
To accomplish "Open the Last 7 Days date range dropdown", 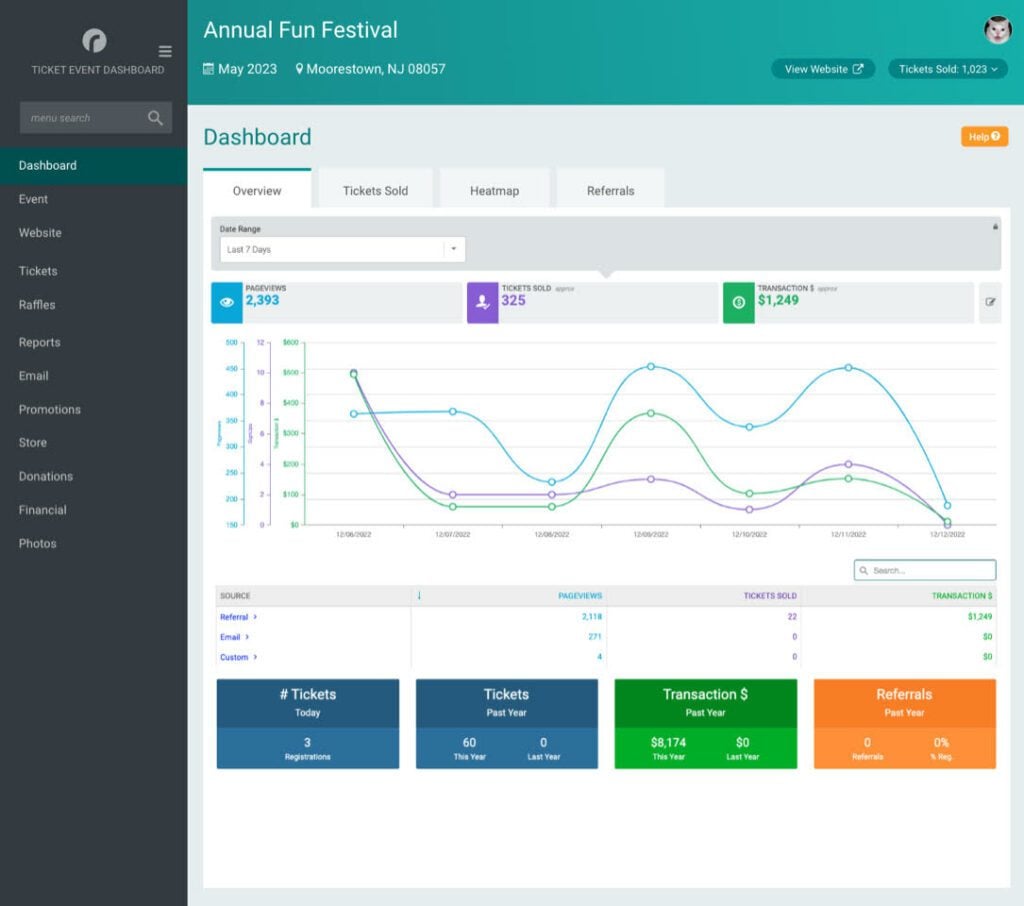I will point(454,249).
